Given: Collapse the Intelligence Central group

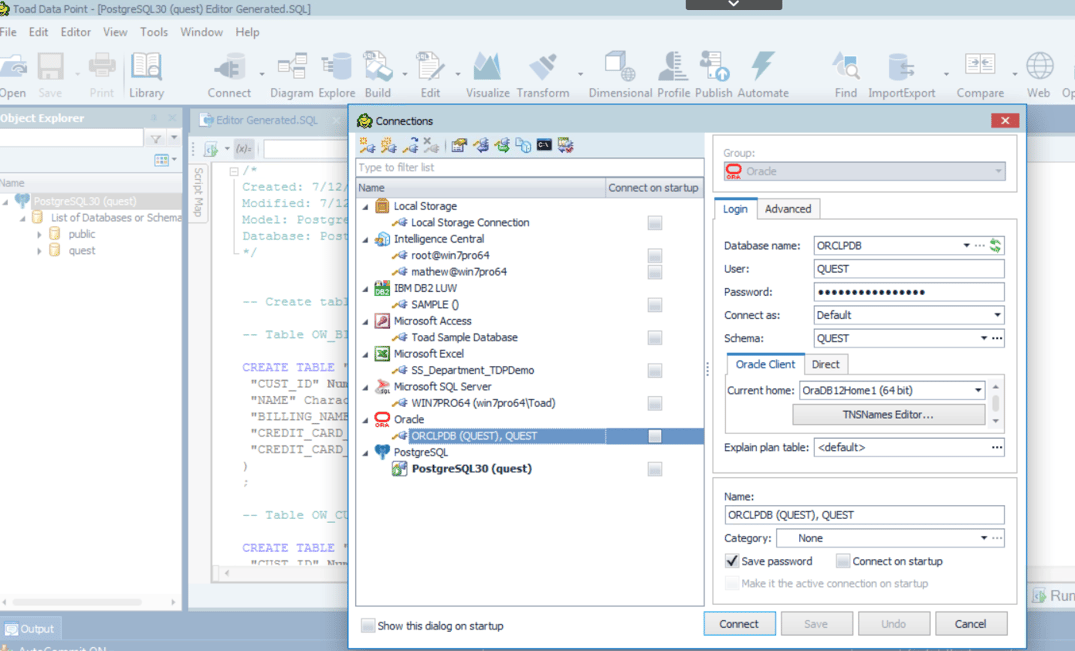Looking at the screenshot, I should pos(365,240).
